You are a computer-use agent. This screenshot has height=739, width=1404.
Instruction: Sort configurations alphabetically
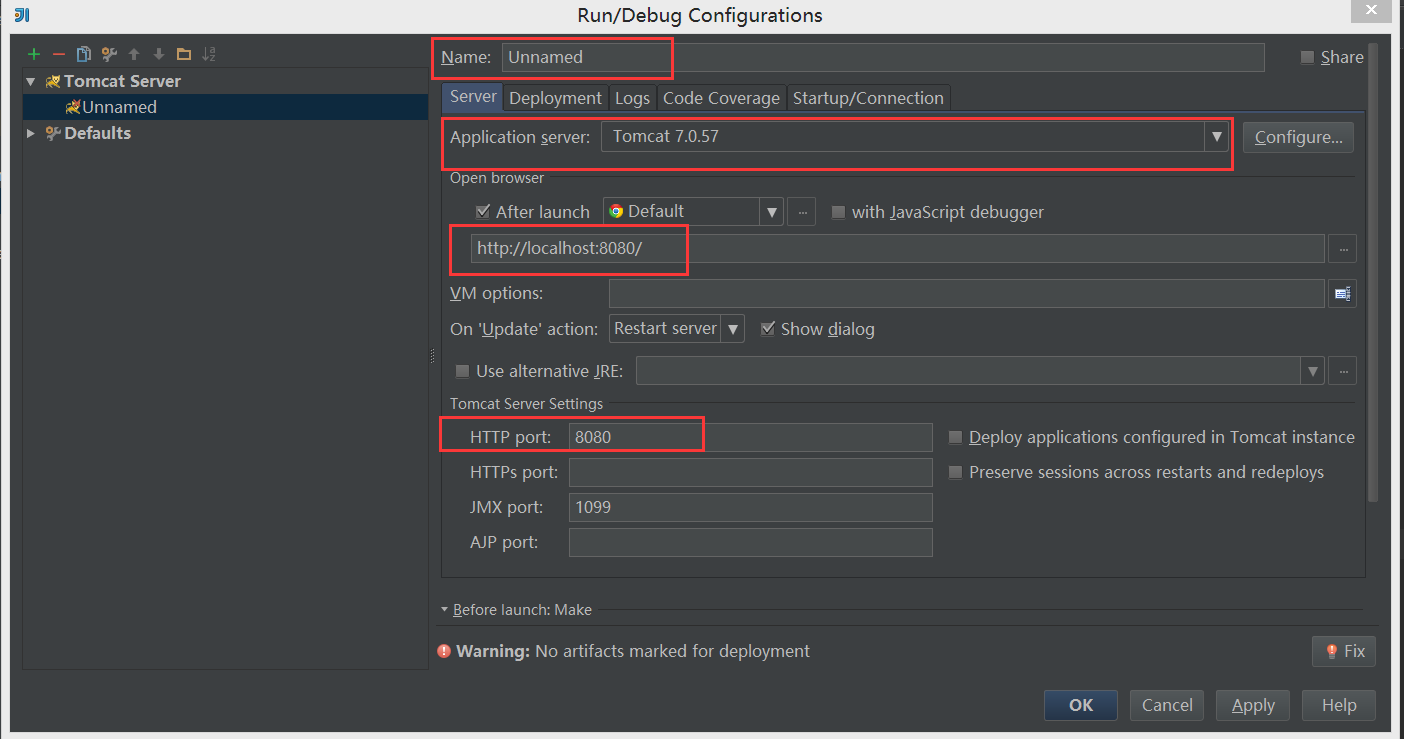(x=209, y=54)
